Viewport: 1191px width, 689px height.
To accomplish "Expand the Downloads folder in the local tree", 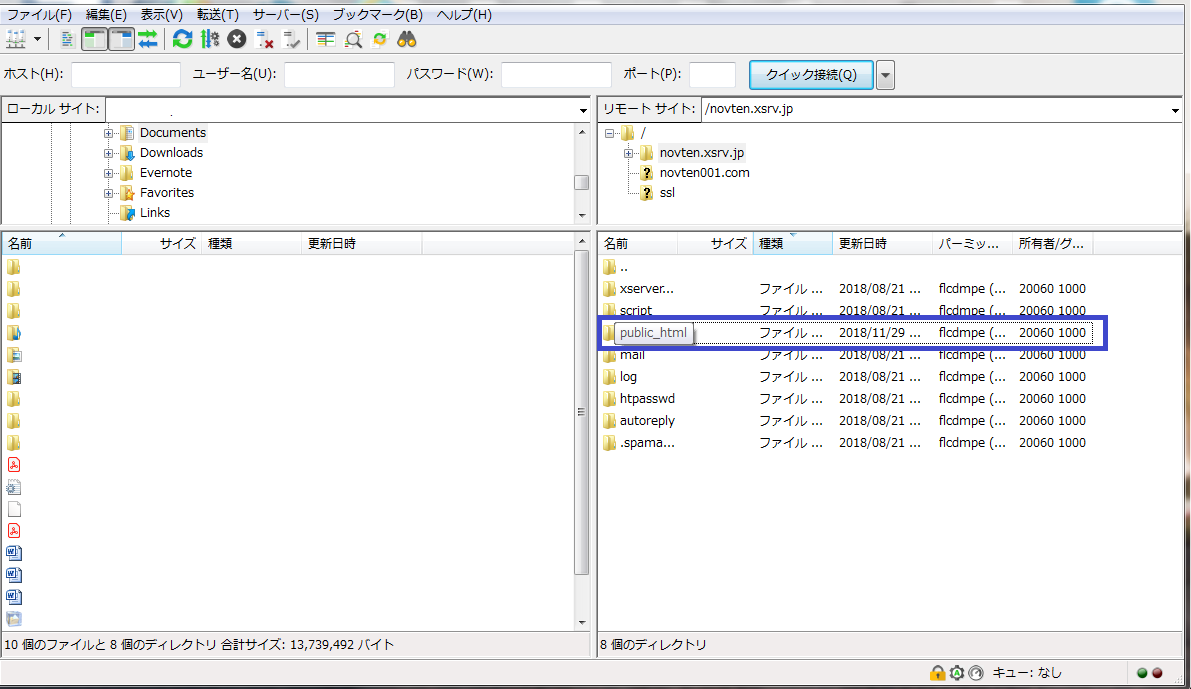I will (x=108, y=153).
